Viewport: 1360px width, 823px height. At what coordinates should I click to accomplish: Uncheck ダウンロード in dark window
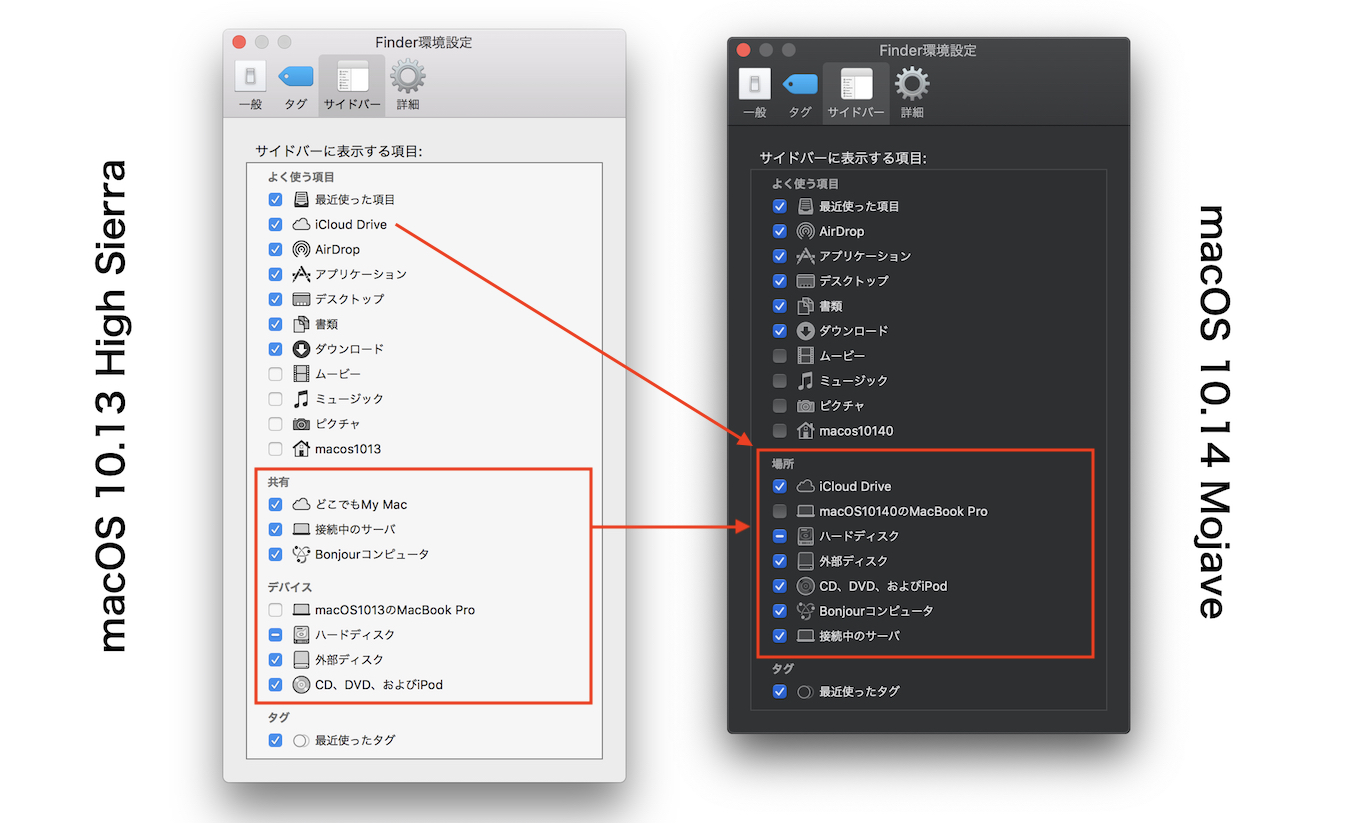click(x=780, y=330)
